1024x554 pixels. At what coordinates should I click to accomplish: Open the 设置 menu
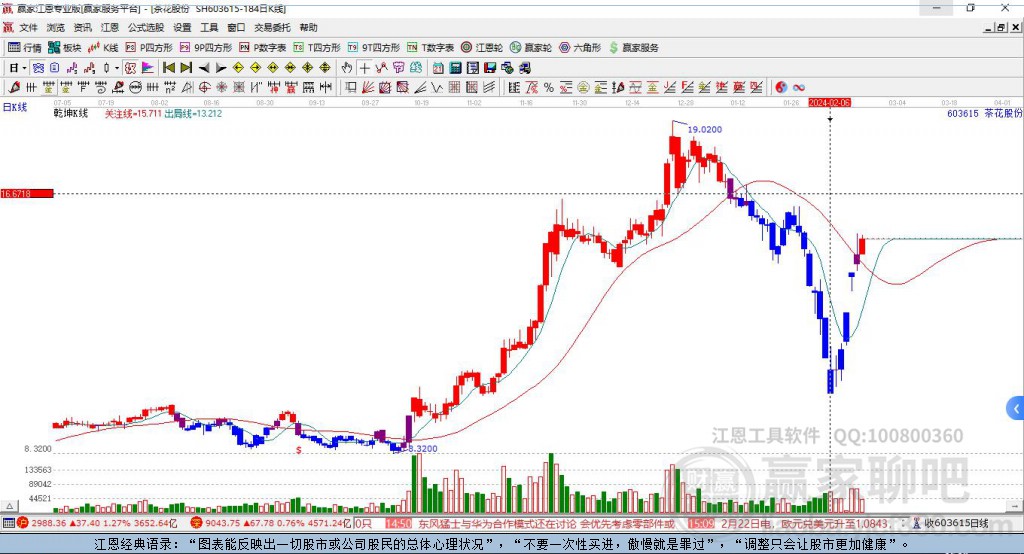point(182,27)
